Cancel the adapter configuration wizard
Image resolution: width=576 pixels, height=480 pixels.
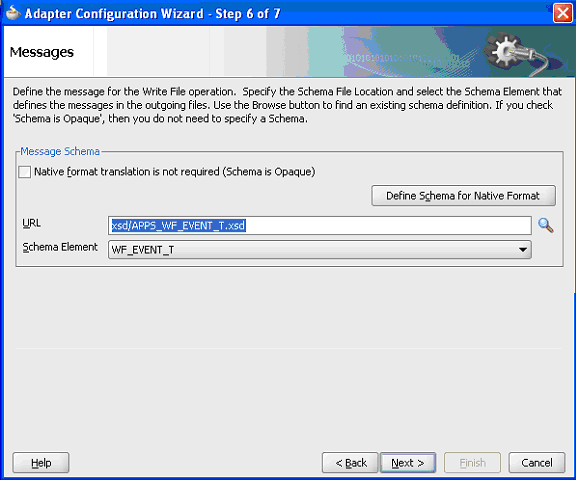coord(537,463)
